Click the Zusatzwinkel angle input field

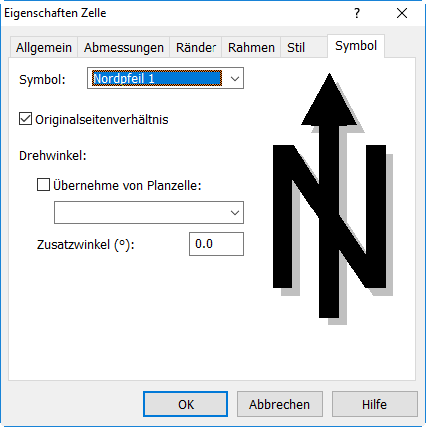point(216,244)
